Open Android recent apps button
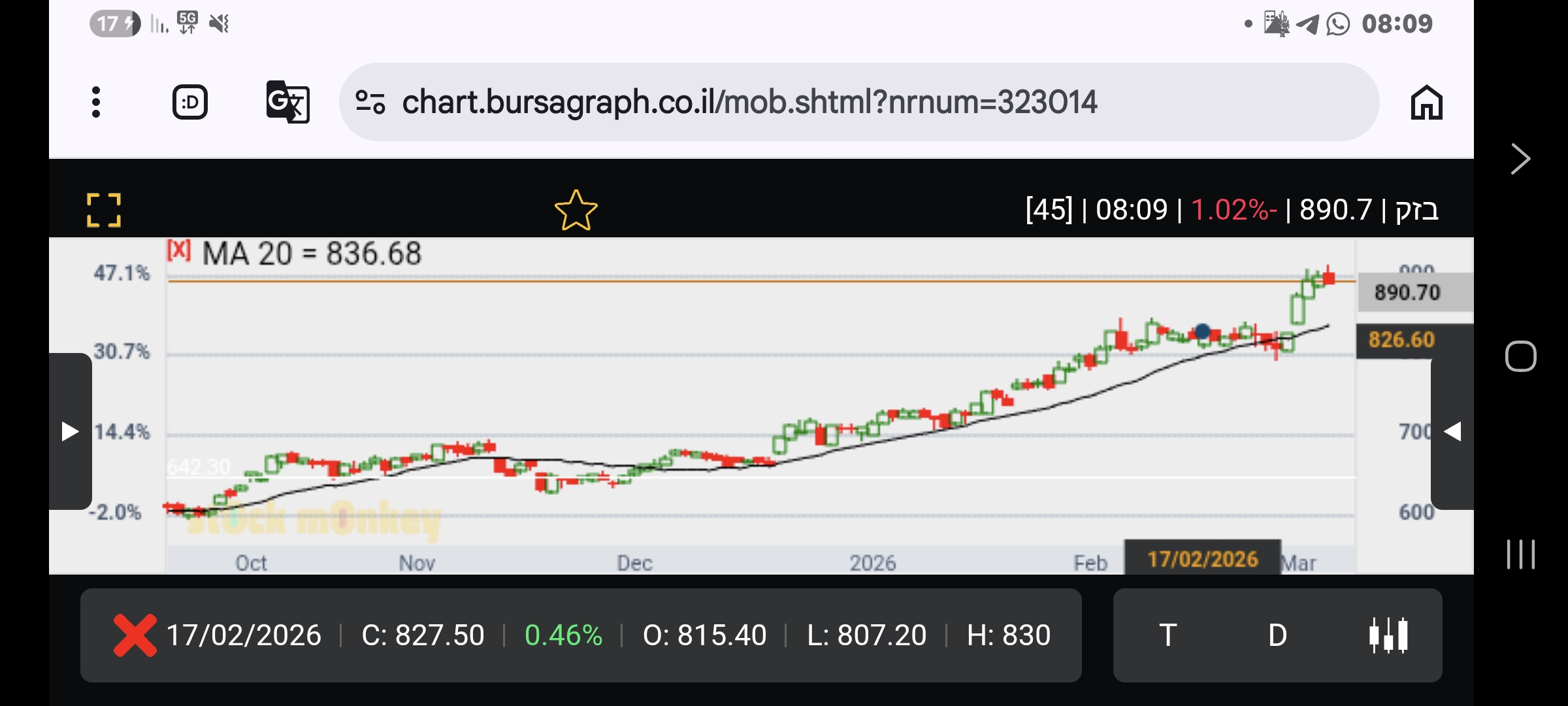1568x706 pixels. pos(1520,554)
